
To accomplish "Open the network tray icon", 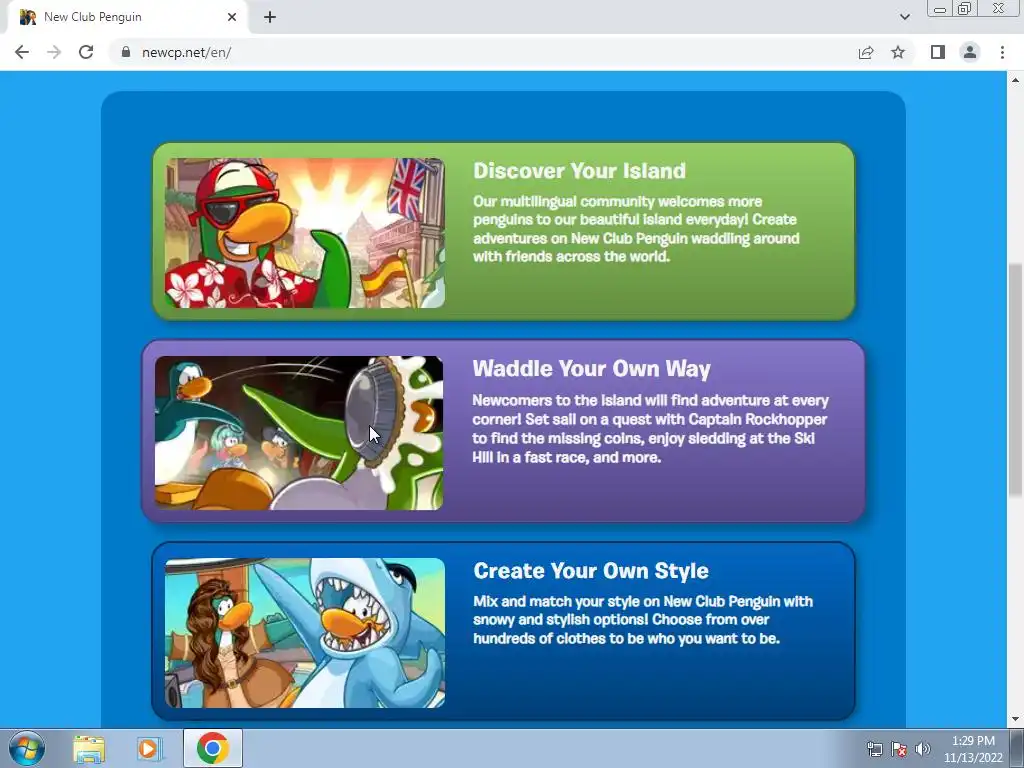I will (874, 749).
